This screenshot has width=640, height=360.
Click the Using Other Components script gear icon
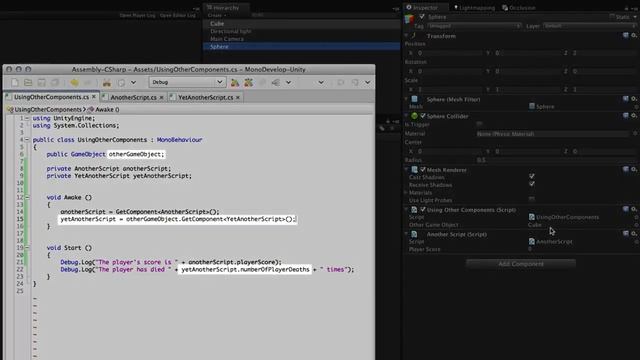click(634, 209)
